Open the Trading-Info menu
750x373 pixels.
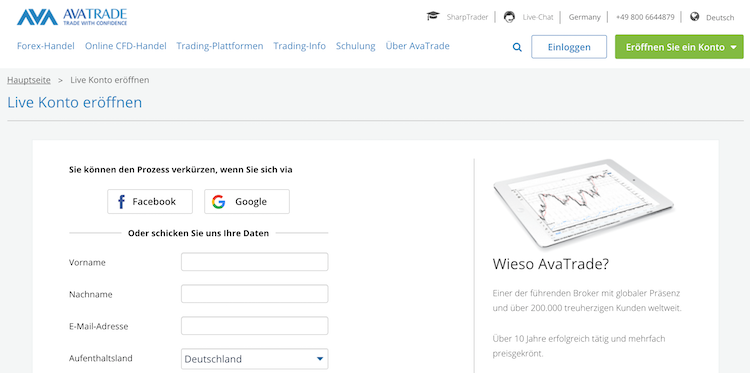[299, 46]
